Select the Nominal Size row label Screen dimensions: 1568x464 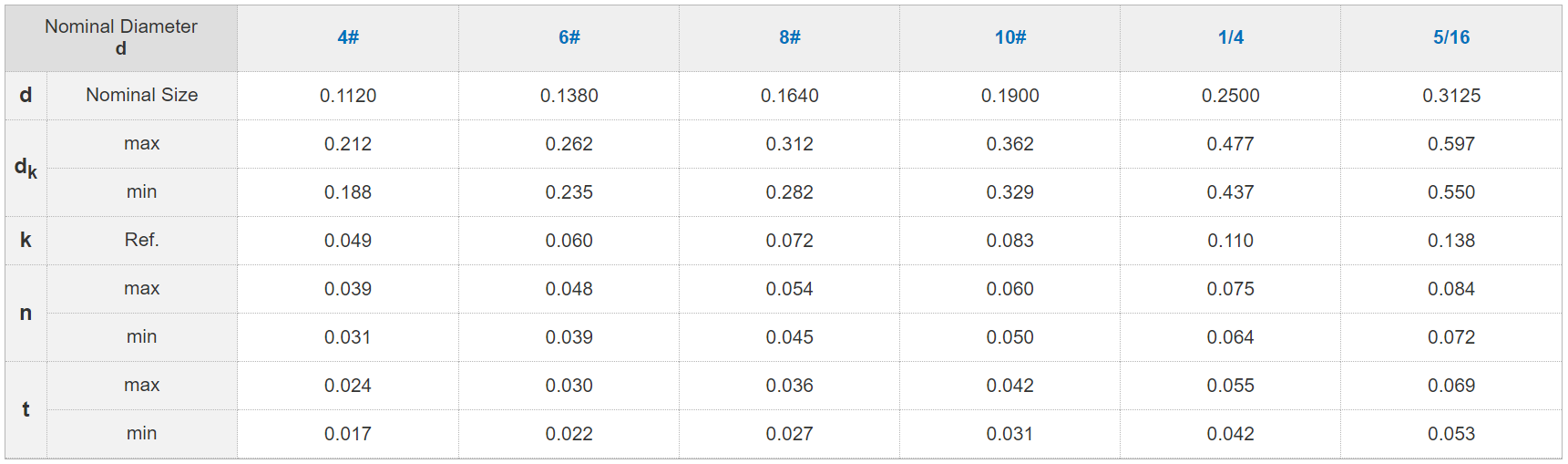[x=142, y=95]
